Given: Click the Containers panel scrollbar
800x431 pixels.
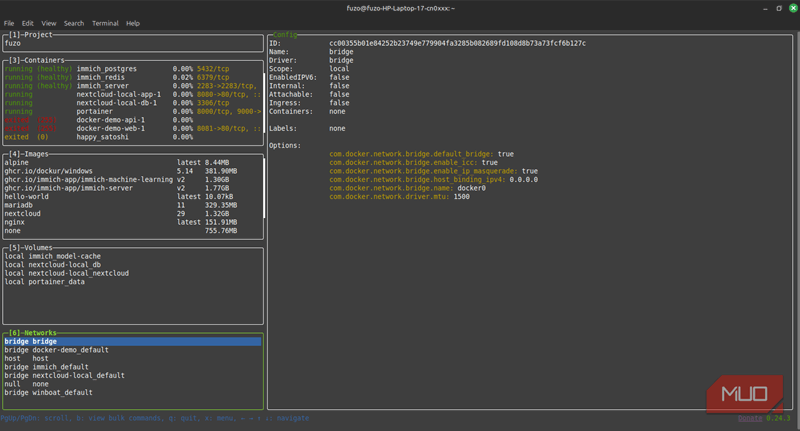Looking at the screenshot, I should [x=264, y=102].
